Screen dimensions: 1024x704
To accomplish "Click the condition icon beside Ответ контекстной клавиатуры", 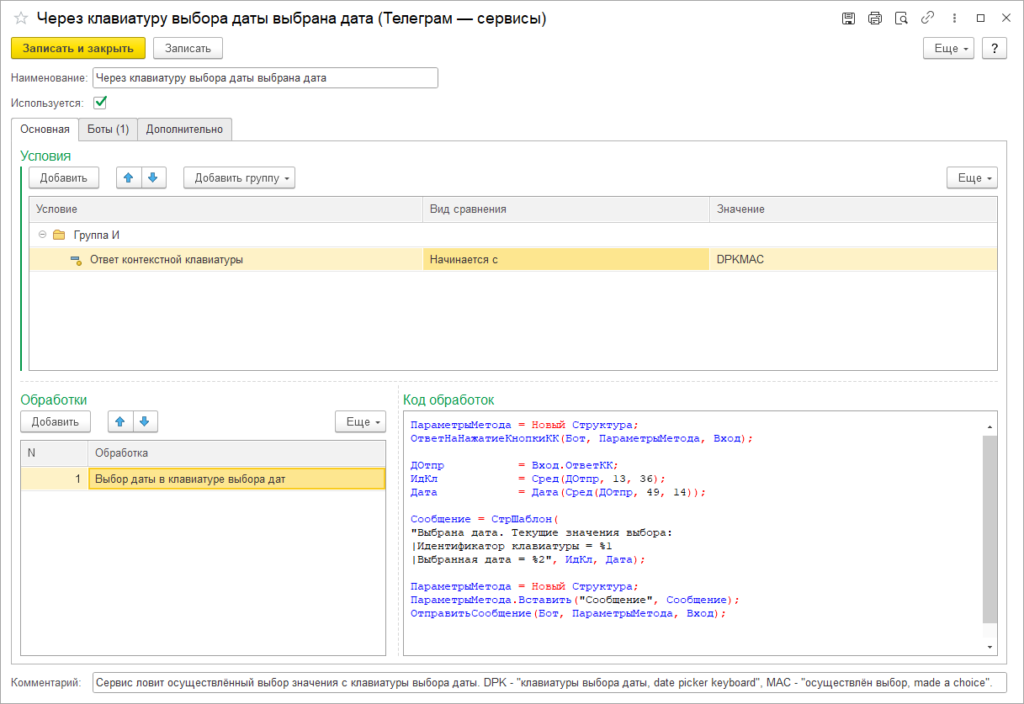I will click(76, 260).
